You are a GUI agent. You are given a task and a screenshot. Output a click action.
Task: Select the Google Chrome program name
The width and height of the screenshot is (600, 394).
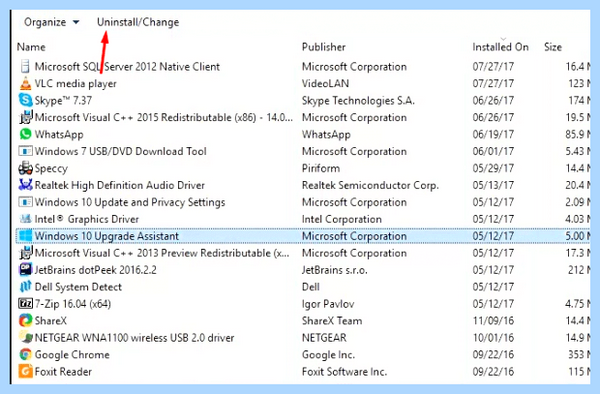click(x=72, y=355)
